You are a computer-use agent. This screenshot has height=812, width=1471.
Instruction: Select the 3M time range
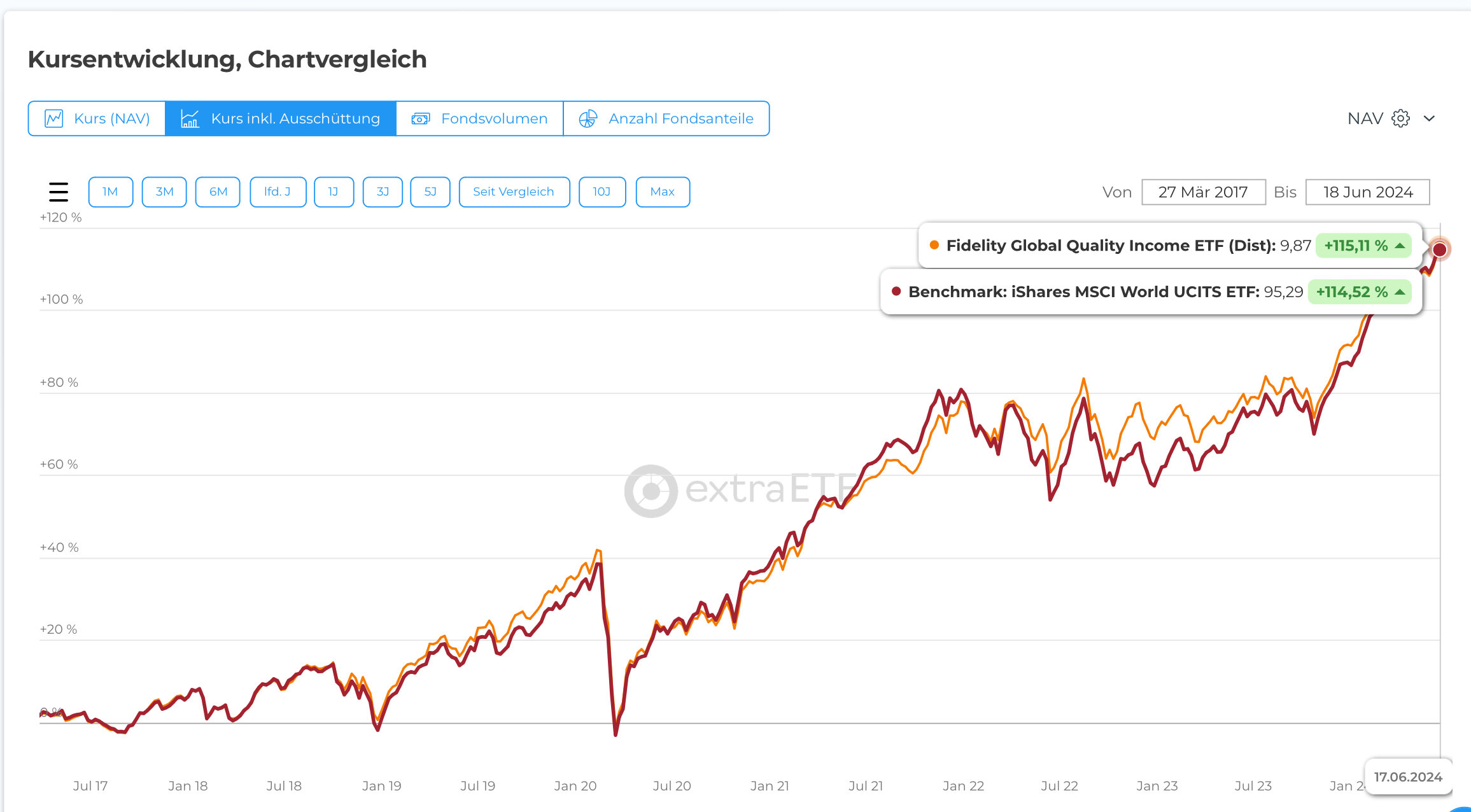click(164, 192)
